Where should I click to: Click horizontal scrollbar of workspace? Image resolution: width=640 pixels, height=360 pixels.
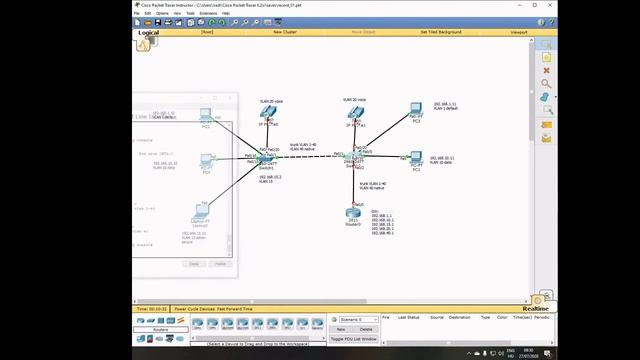[252, 301]
